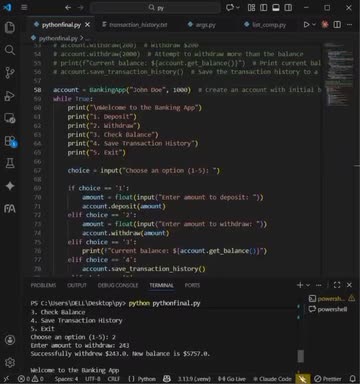Click the terminal scrollbar thumb
This screenshot has width=360, height=384.
pos(300,356)
